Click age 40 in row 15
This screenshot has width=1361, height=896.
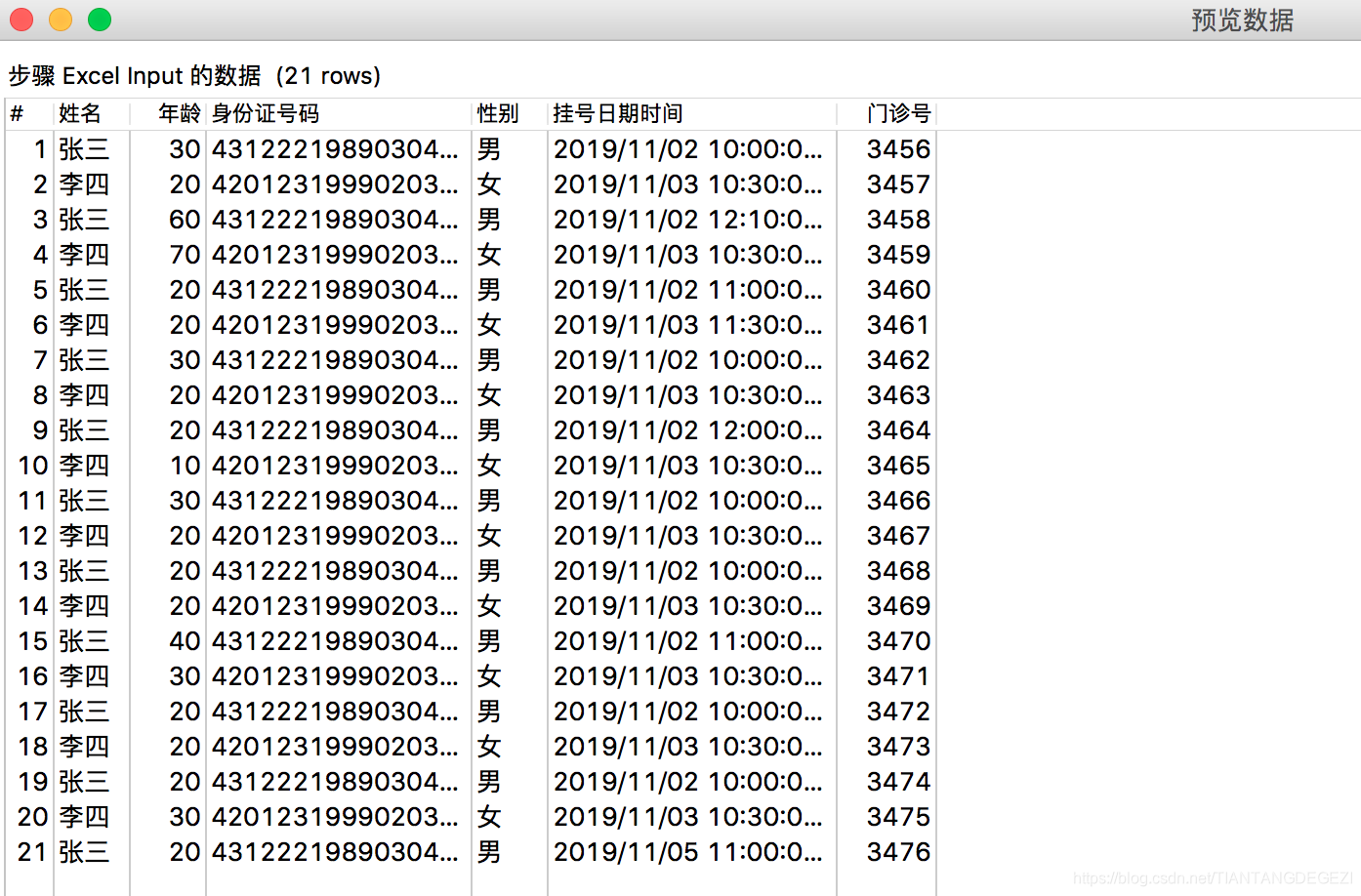[x=185, y=641]
